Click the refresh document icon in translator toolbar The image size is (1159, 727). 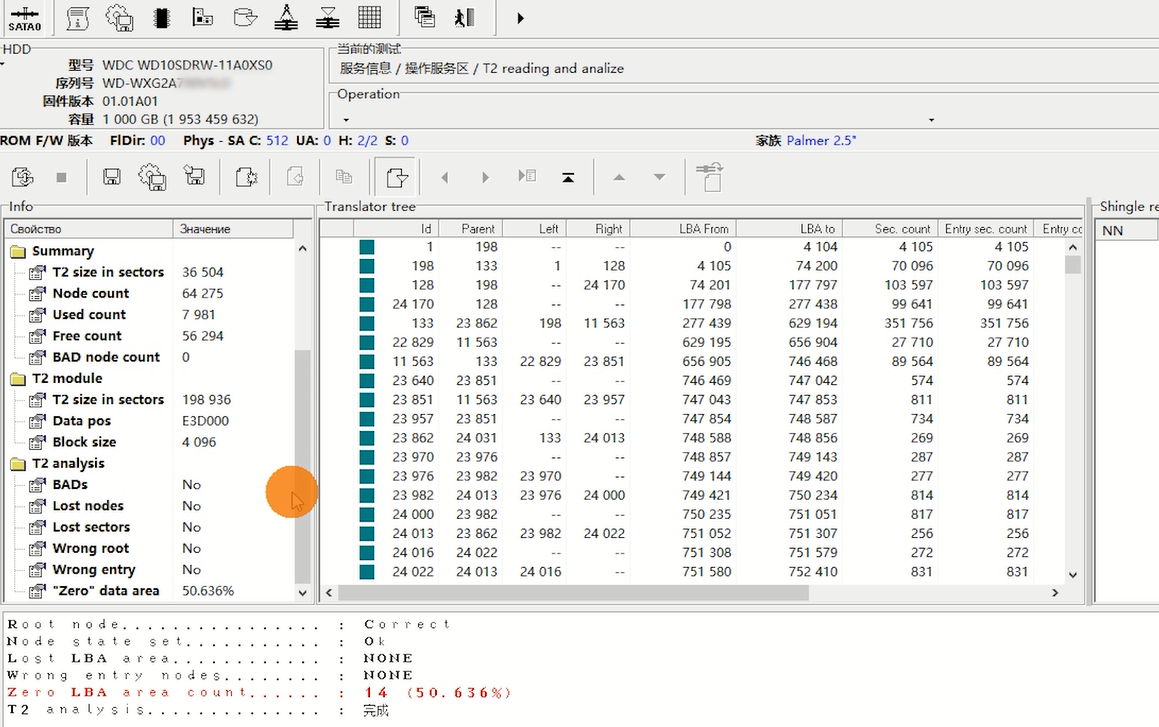[22, 177]
